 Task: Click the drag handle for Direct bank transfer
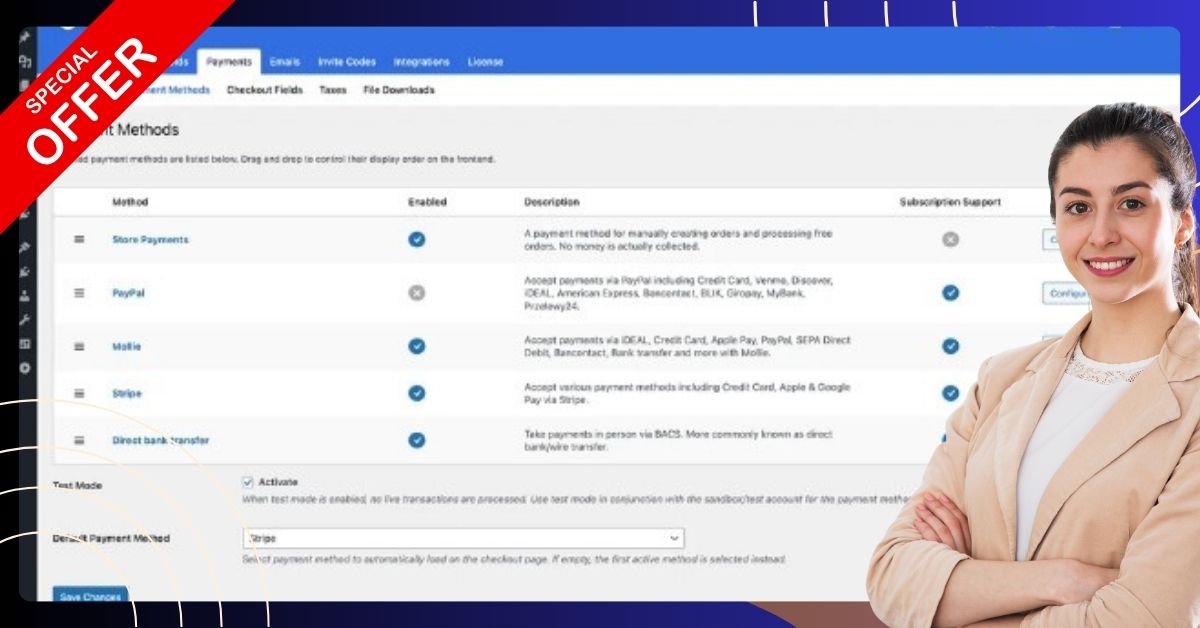click(79, 440)
